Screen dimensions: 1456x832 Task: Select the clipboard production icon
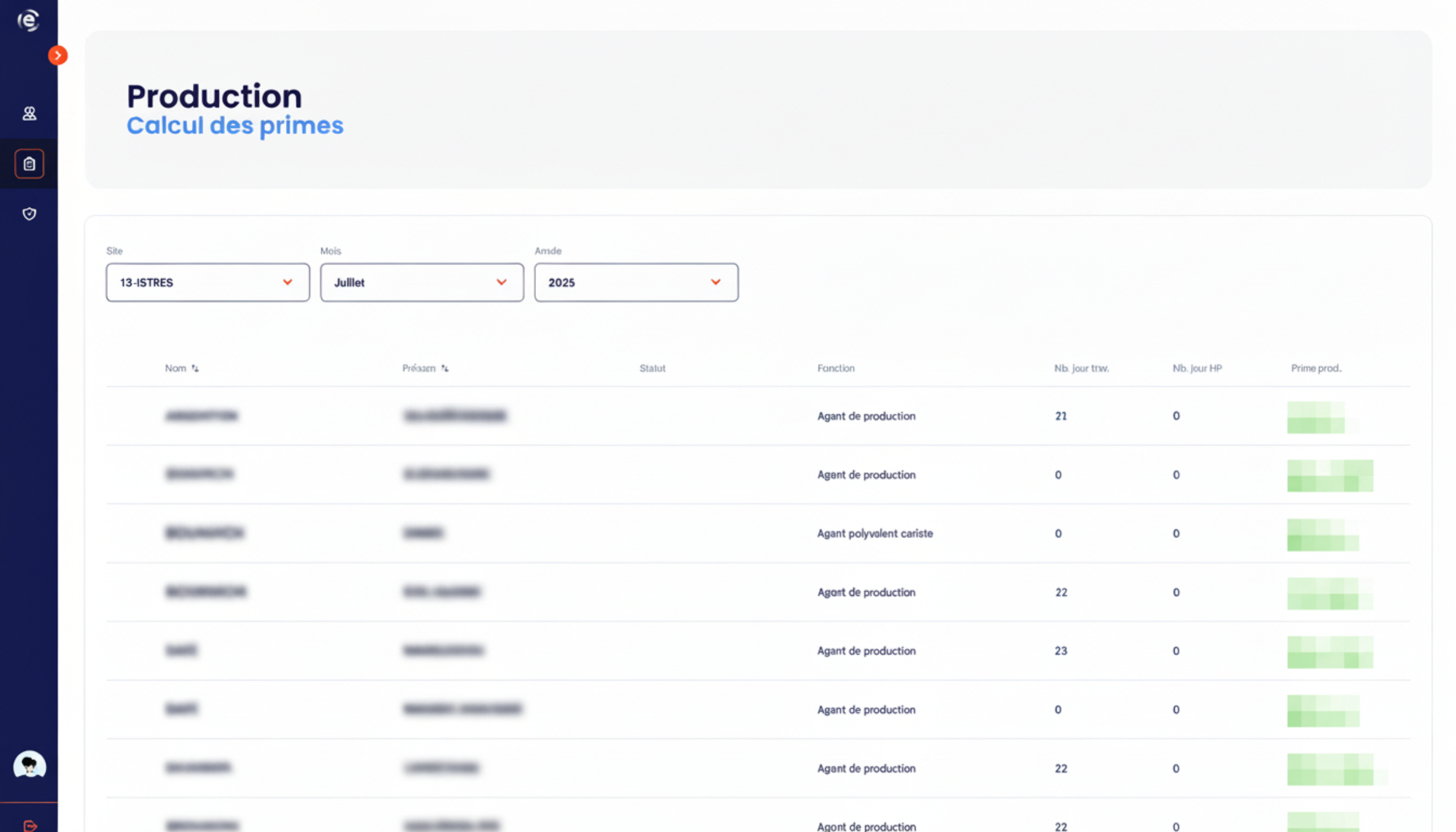pyautogui.click(x=29, y=164)
